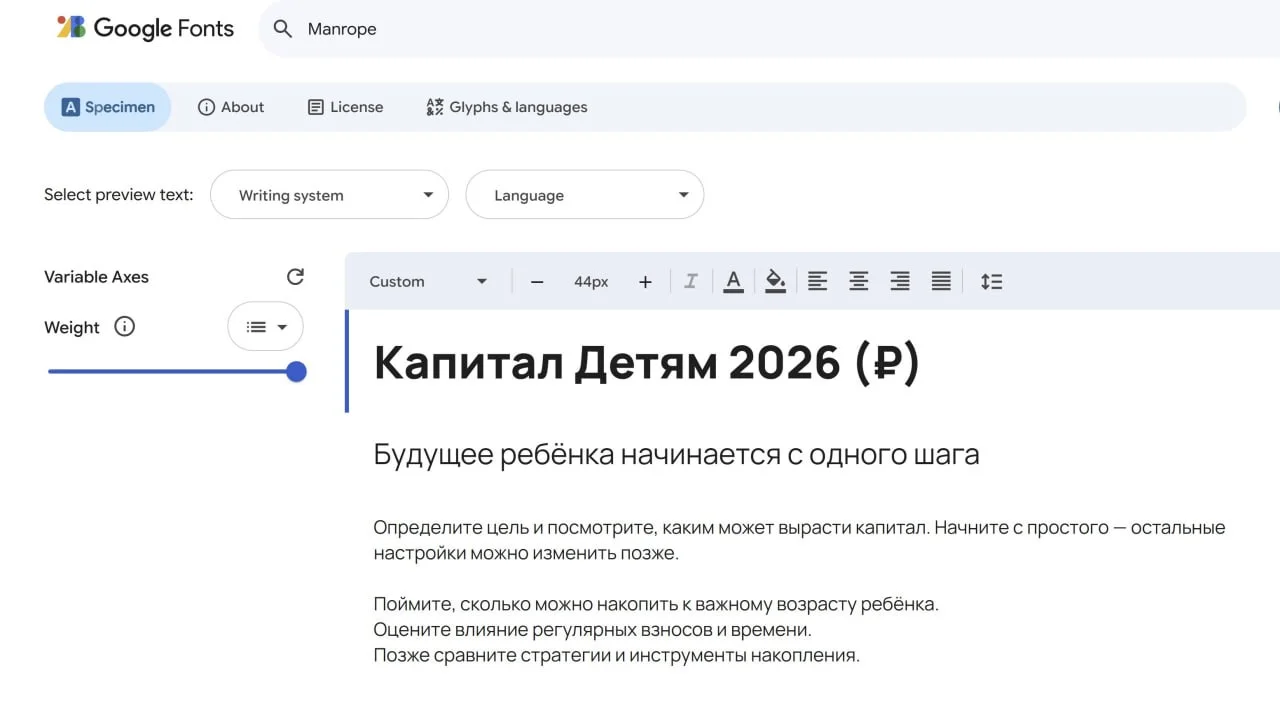
Task: Switch to the Specimen tab
Action: click(108, 107)
